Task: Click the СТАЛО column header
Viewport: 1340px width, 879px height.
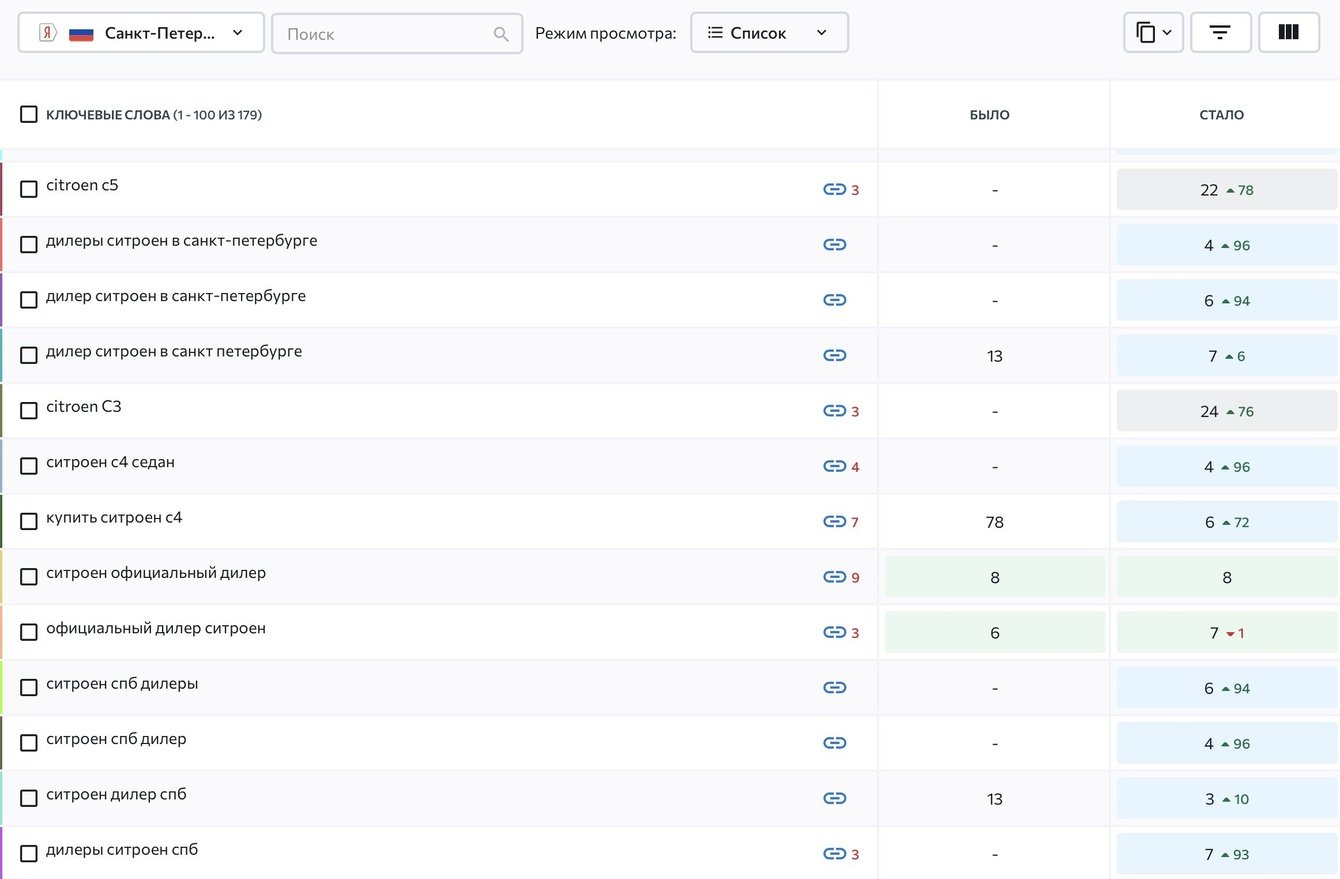Action: [1221, 115]
